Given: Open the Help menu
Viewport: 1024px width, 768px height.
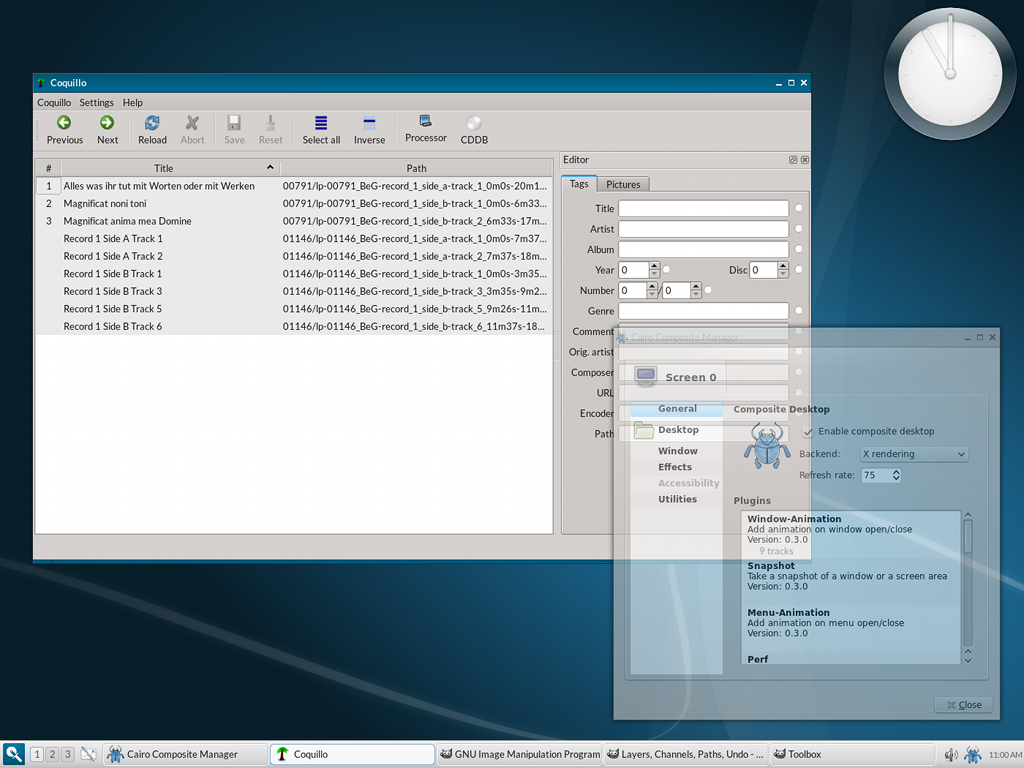Looking at the screenshot, I should 133,103.
